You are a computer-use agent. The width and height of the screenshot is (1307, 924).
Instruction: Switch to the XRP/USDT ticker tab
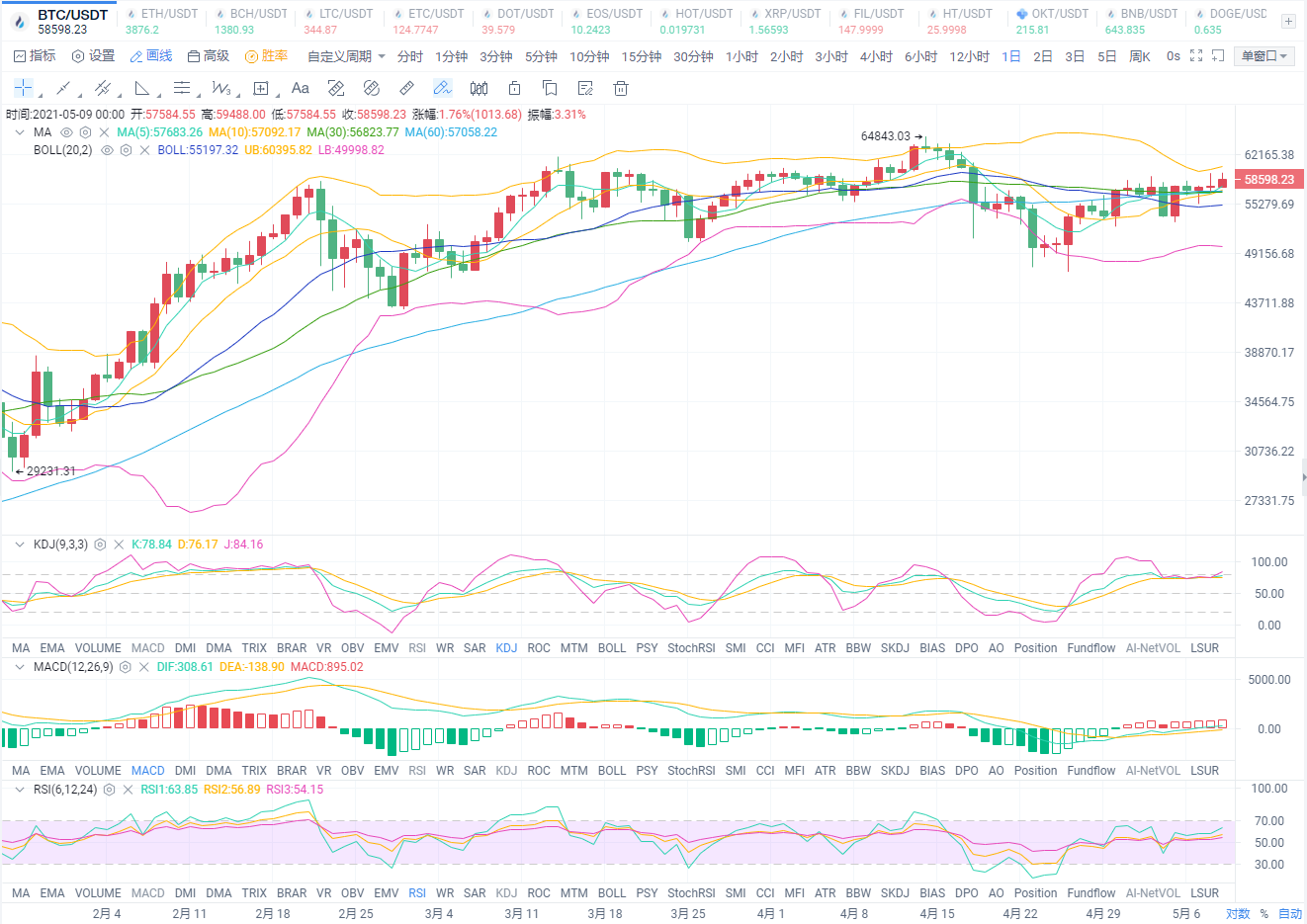(x=784, y=21)
